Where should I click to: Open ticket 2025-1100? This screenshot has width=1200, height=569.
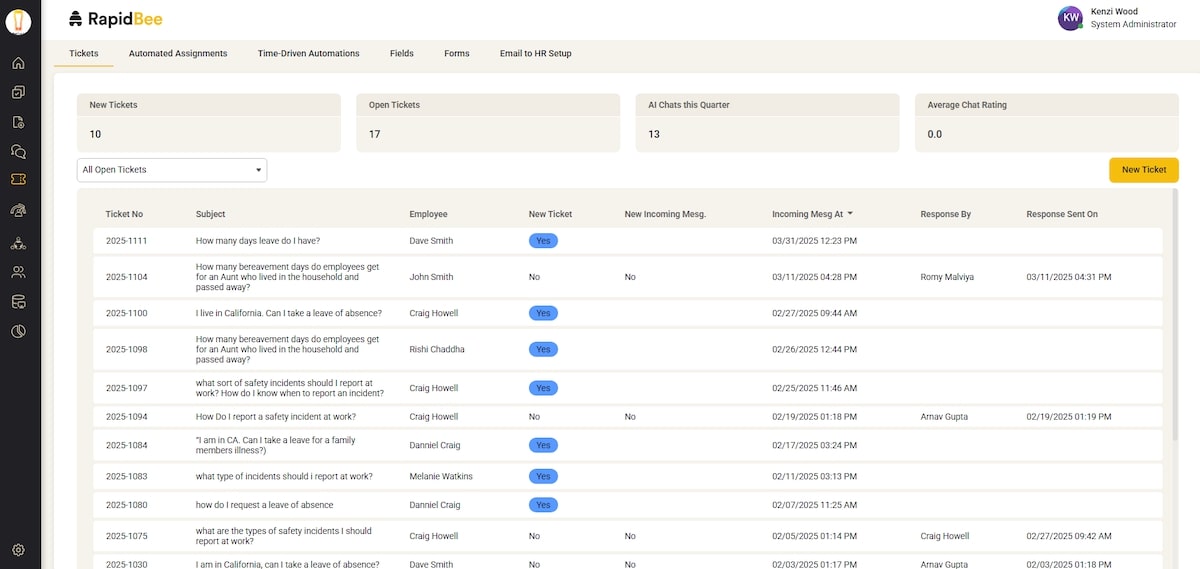coord(126,313)
